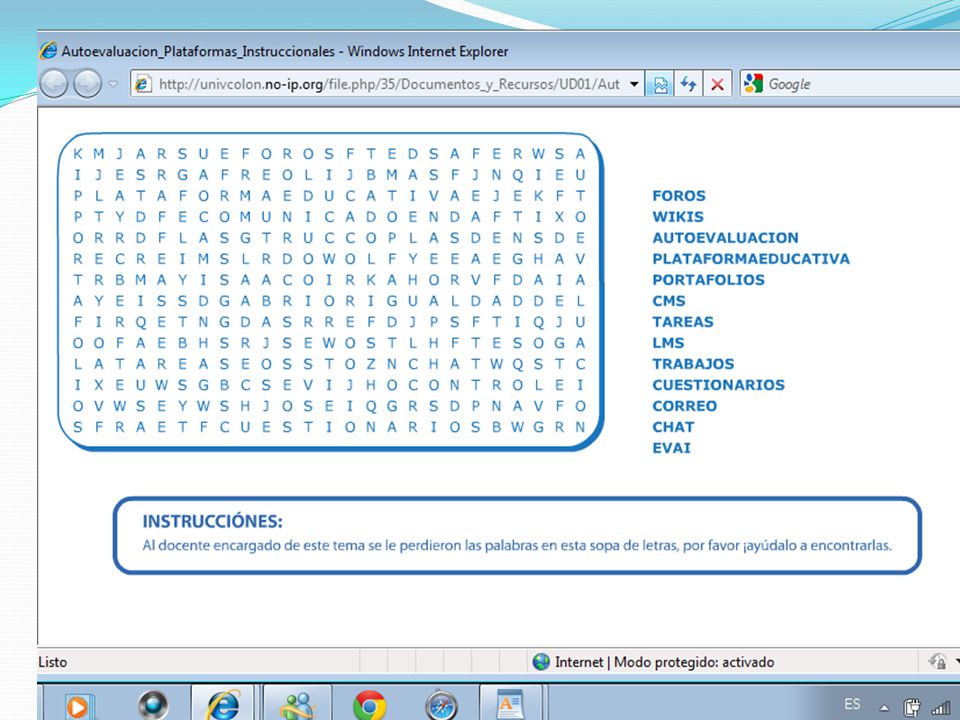Click the status bar security lock icon

[938, 662]
